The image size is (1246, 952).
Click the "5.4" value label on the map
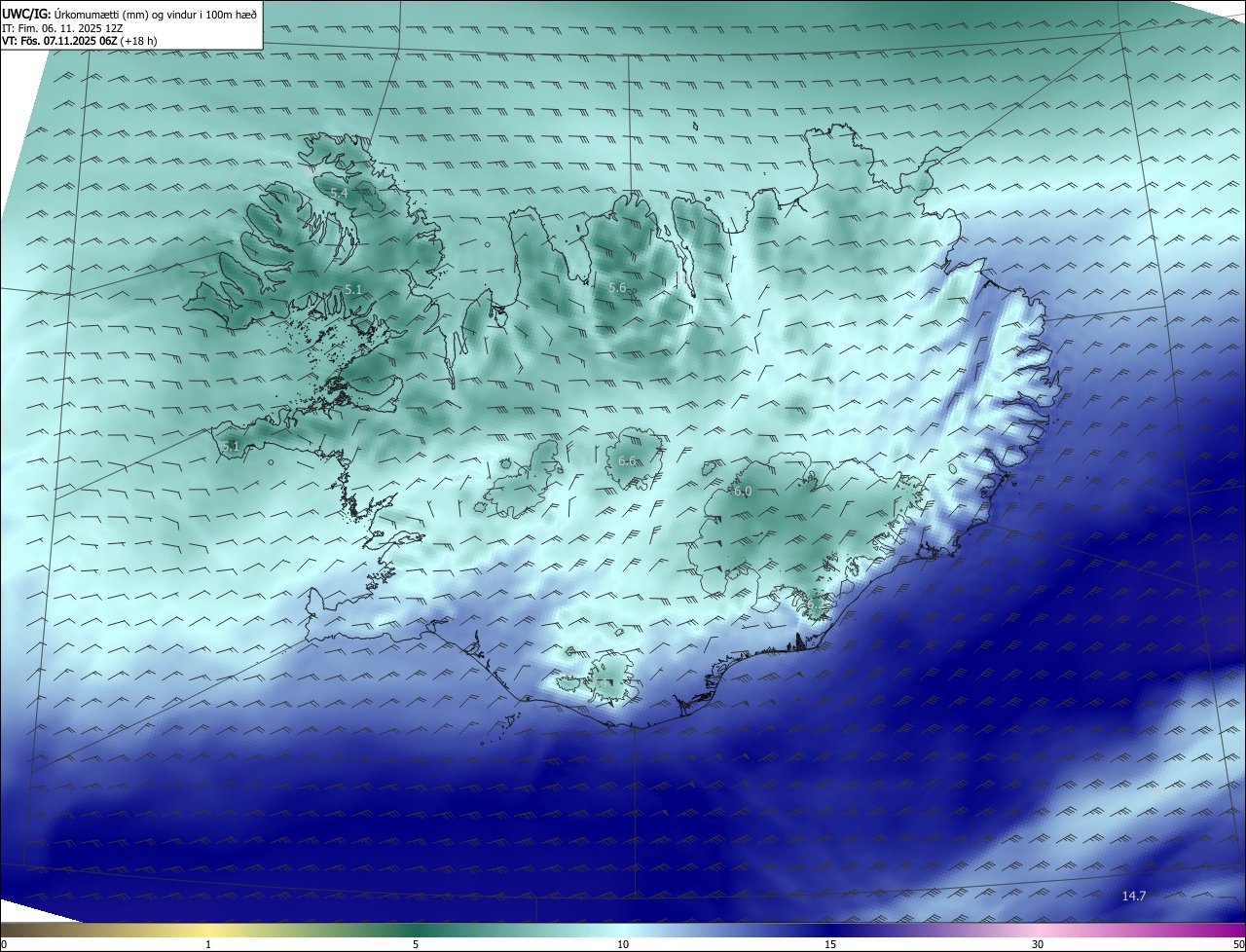339,194
